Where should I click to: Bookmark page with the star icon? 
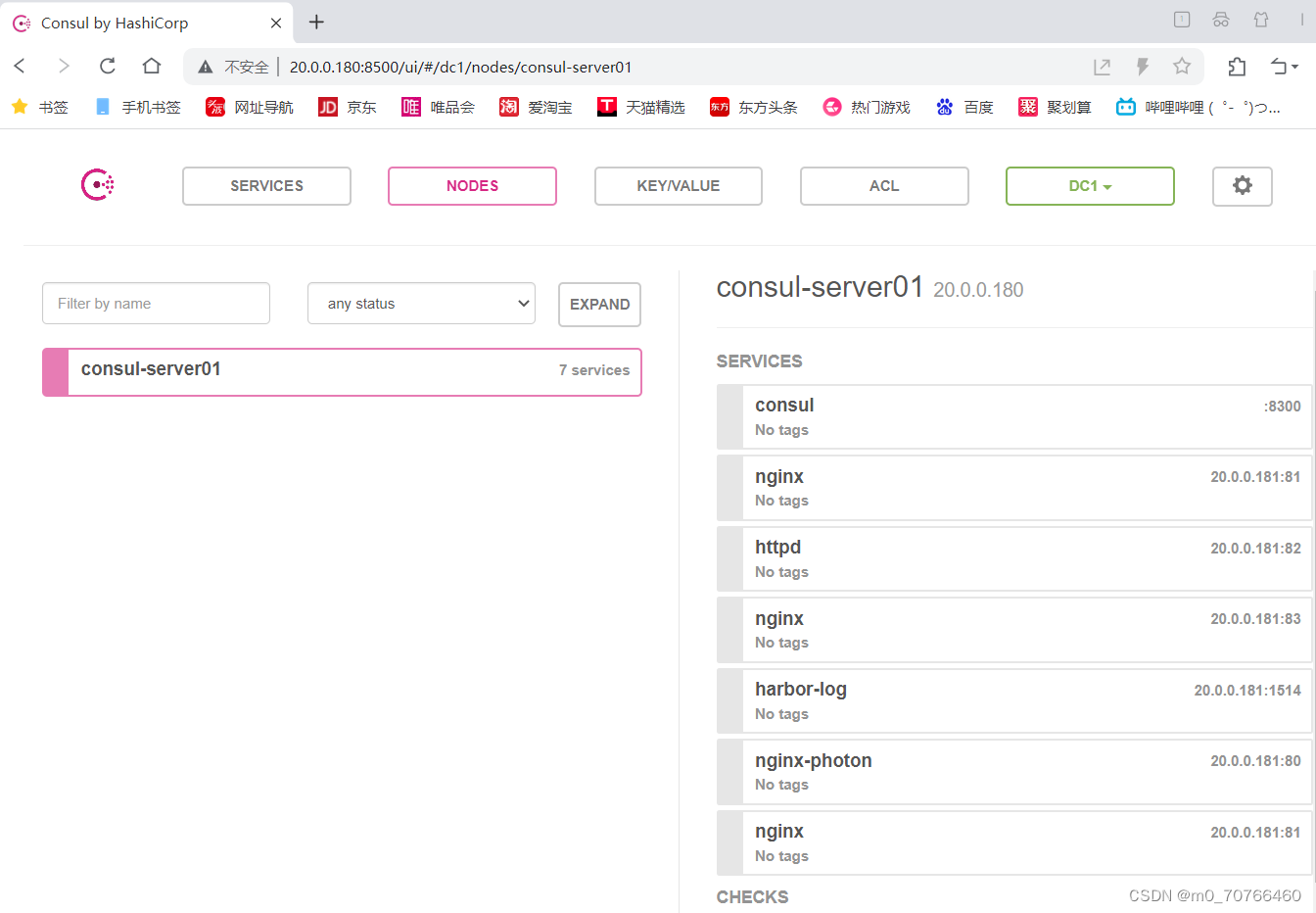tap(1182, 67)
